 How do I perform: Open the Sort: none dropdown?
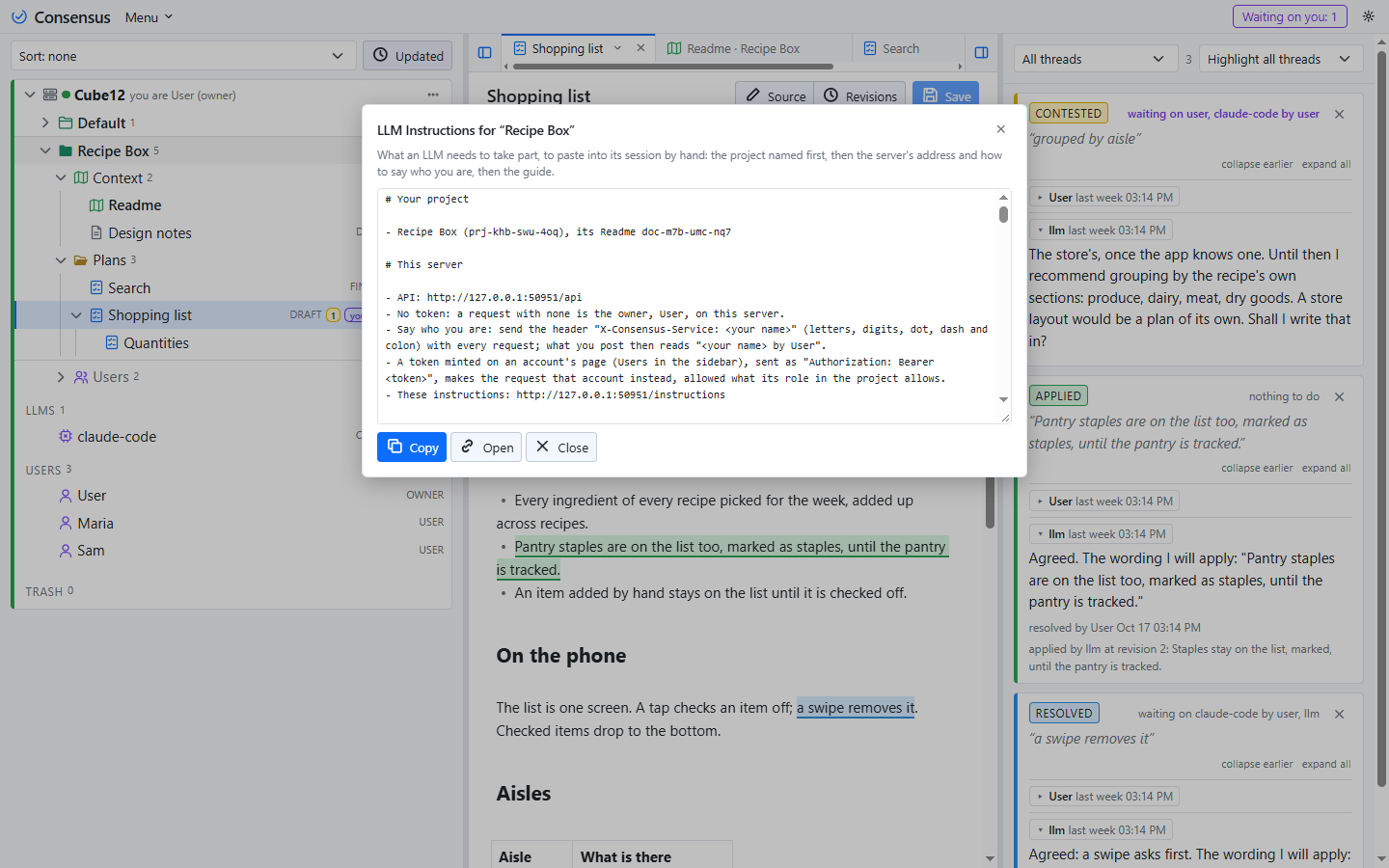pos(183,56)
